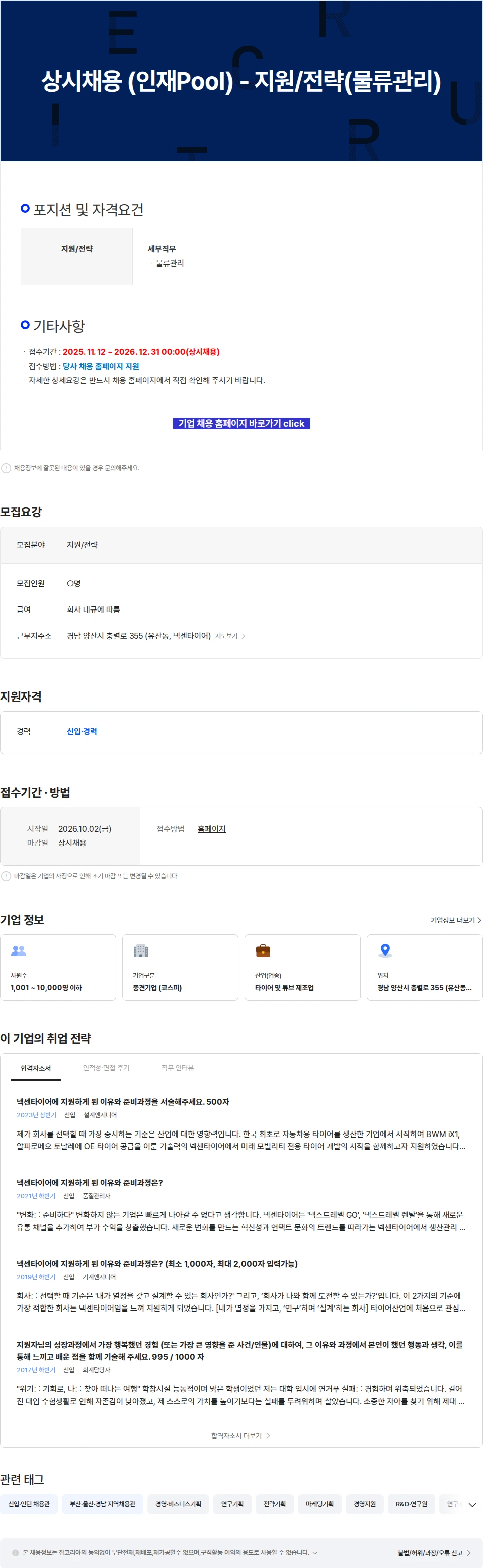
Task: Click the people icon above 사원수
Action: [19, 950]
